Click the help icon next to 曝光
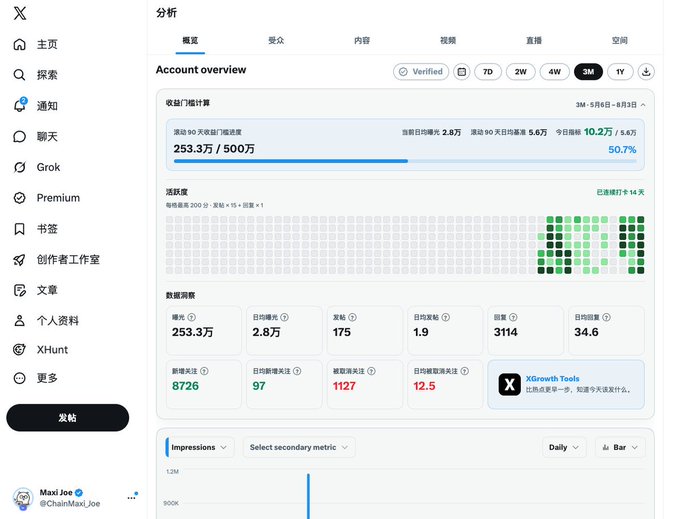The image size is (680, 519). pyautogui.click(x=191, y=317)
